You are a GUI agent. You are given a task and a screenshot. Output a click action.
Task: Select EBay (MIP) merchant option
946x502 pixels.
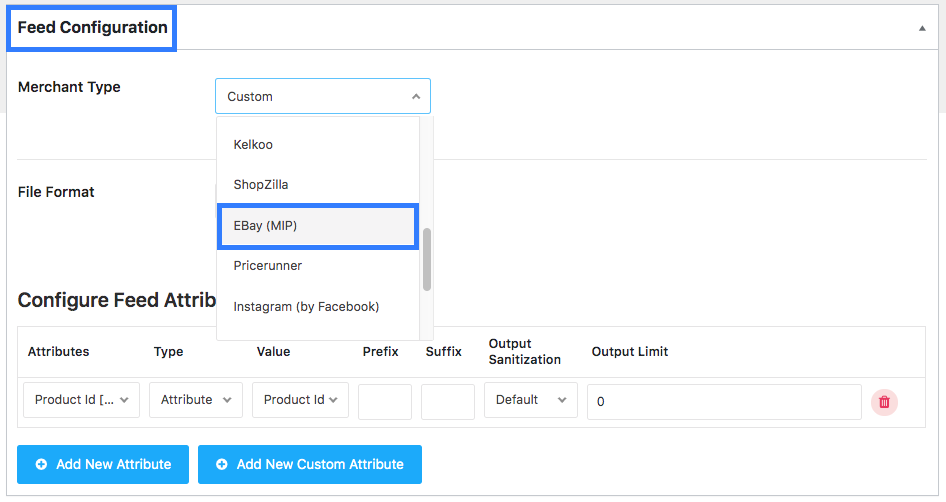coord(318,226)
